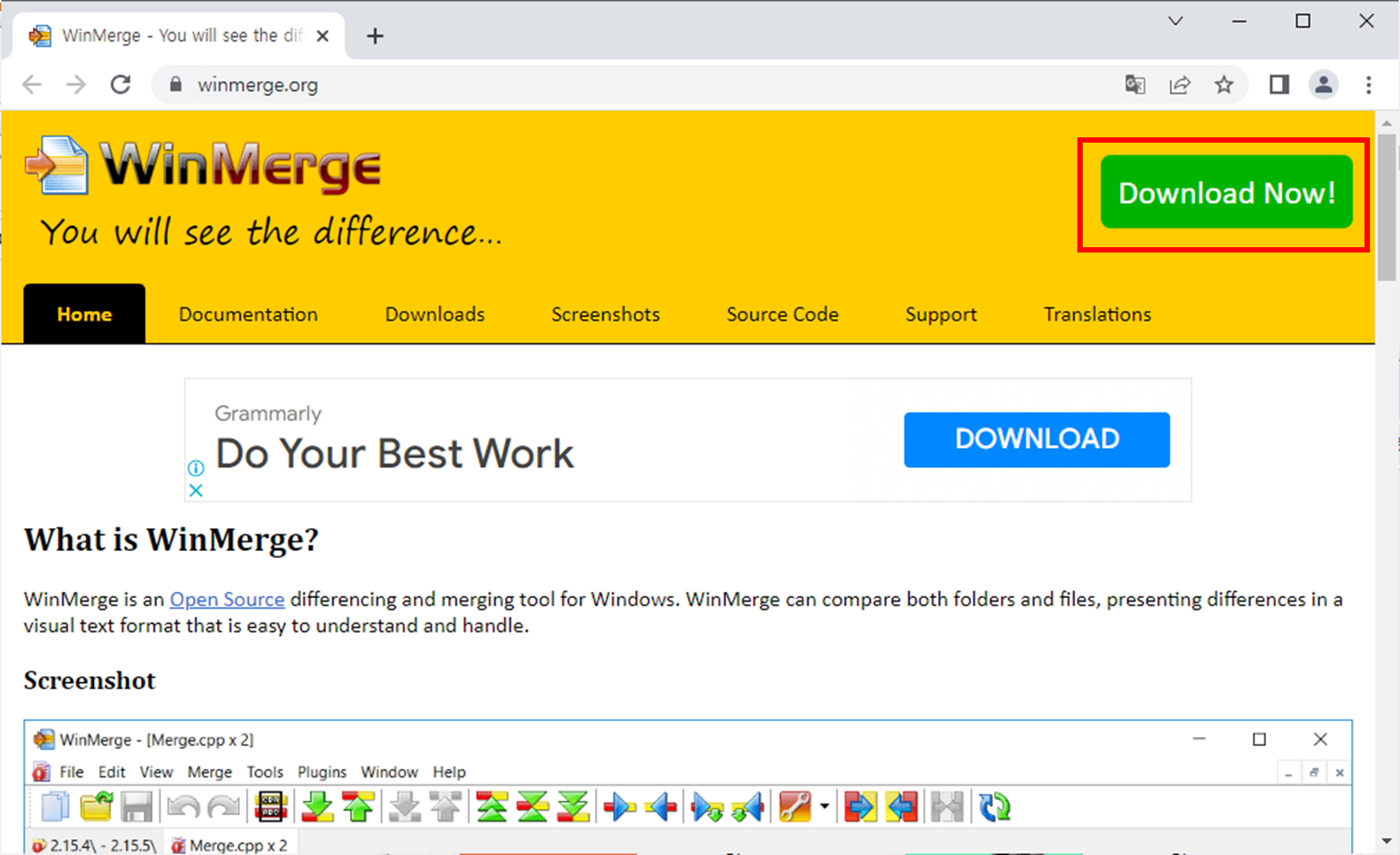Open the tab search chevron
1400x855 pixels.
click(1176, 20)
